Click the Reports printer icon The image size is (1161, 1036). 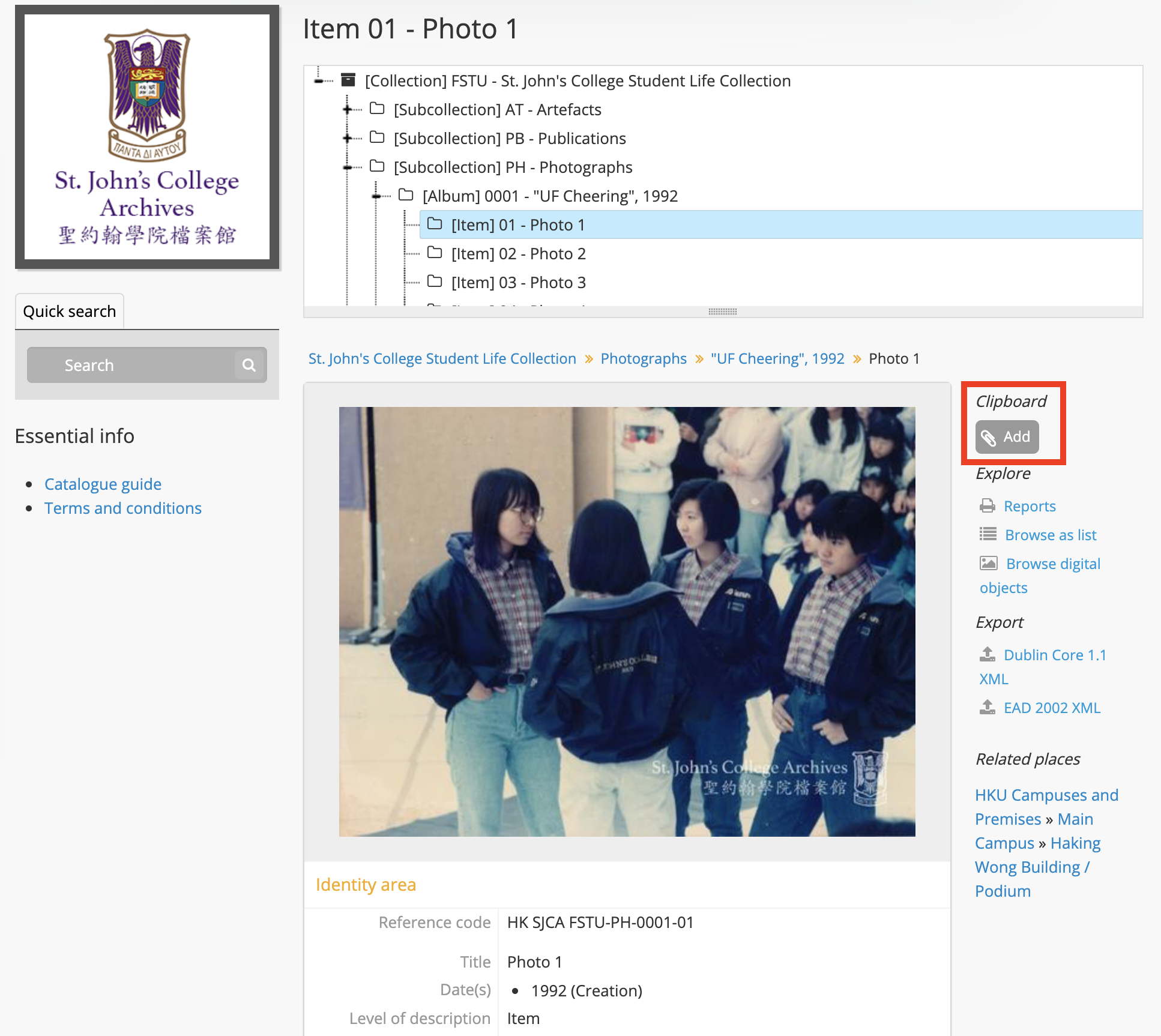tap(986, 506)
